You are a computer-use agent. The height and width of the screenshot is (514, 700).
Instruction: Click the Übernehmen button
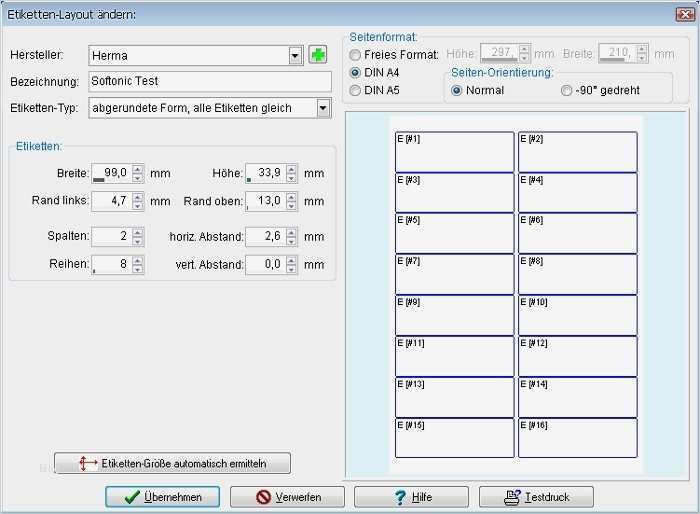tap(162, 497)
